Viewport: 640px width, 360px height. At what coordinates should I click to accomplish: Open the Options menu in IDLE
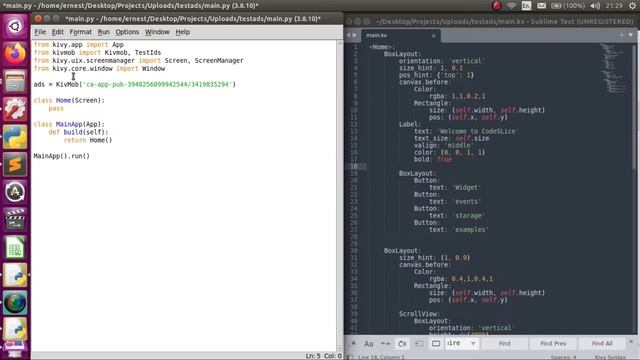127,32
